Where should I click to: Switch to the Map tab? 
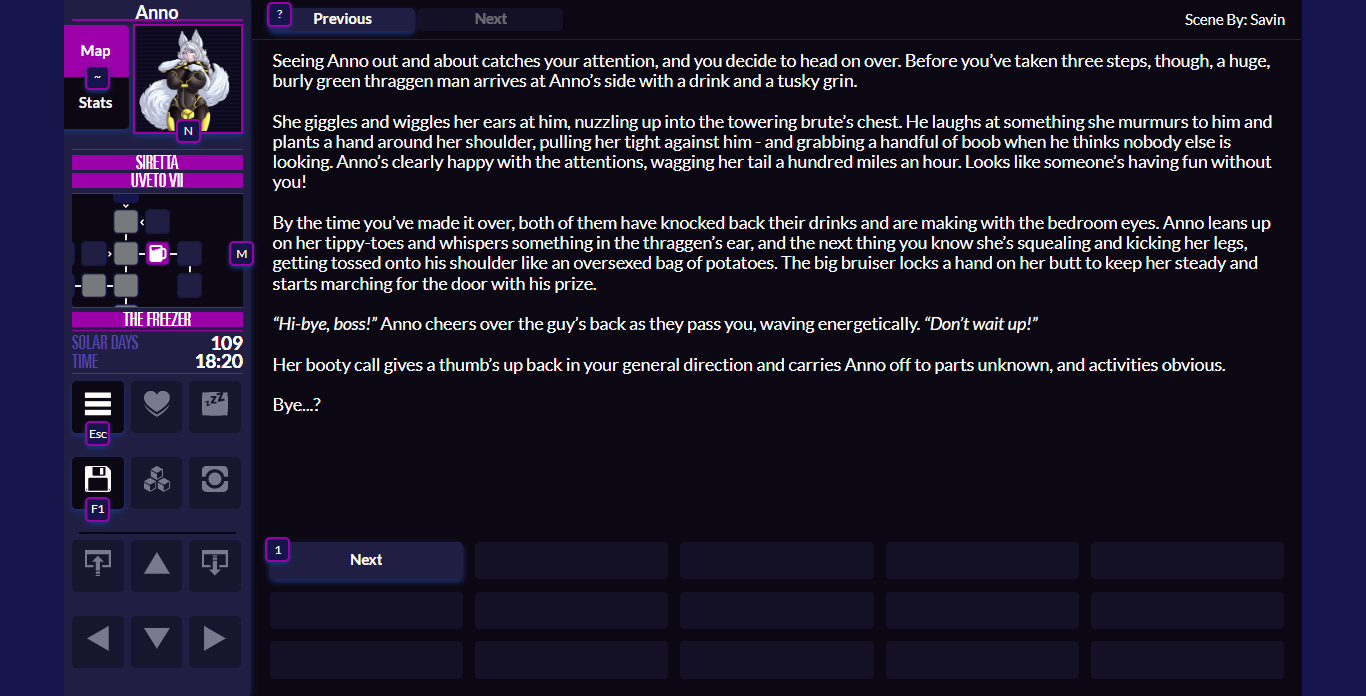[x=96, y=50]
